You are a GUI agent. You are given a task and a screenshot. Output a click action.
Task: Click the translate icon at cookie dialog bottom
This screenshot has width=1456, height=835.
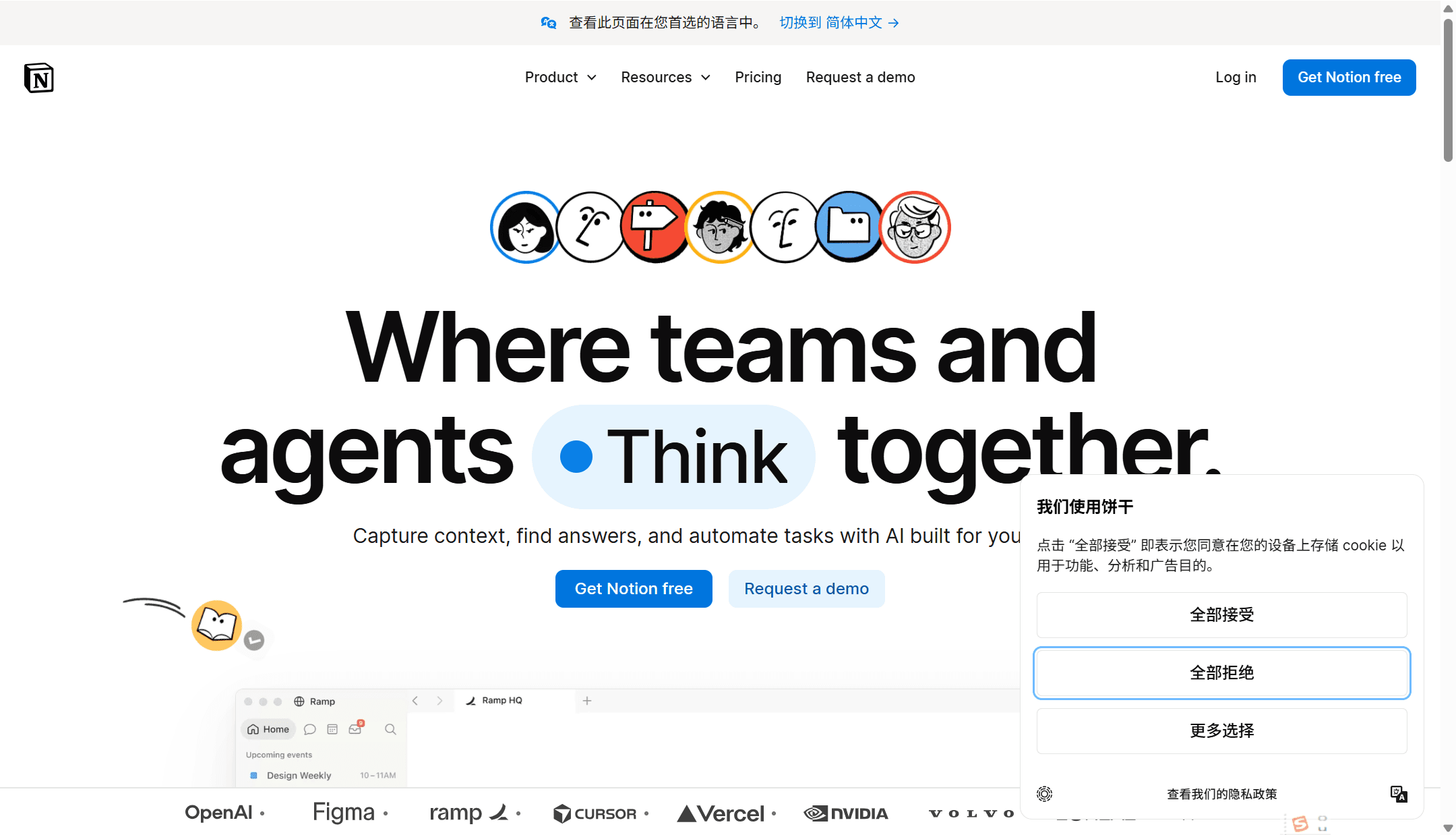[1399, 794]
